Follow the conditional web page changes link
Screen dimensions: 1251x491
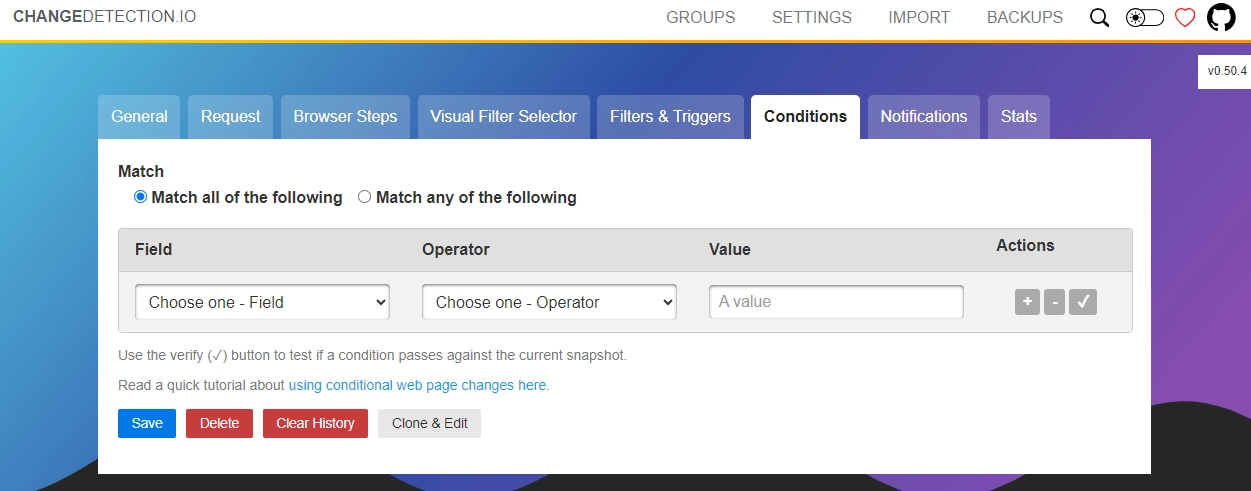(x=418, y=385)
